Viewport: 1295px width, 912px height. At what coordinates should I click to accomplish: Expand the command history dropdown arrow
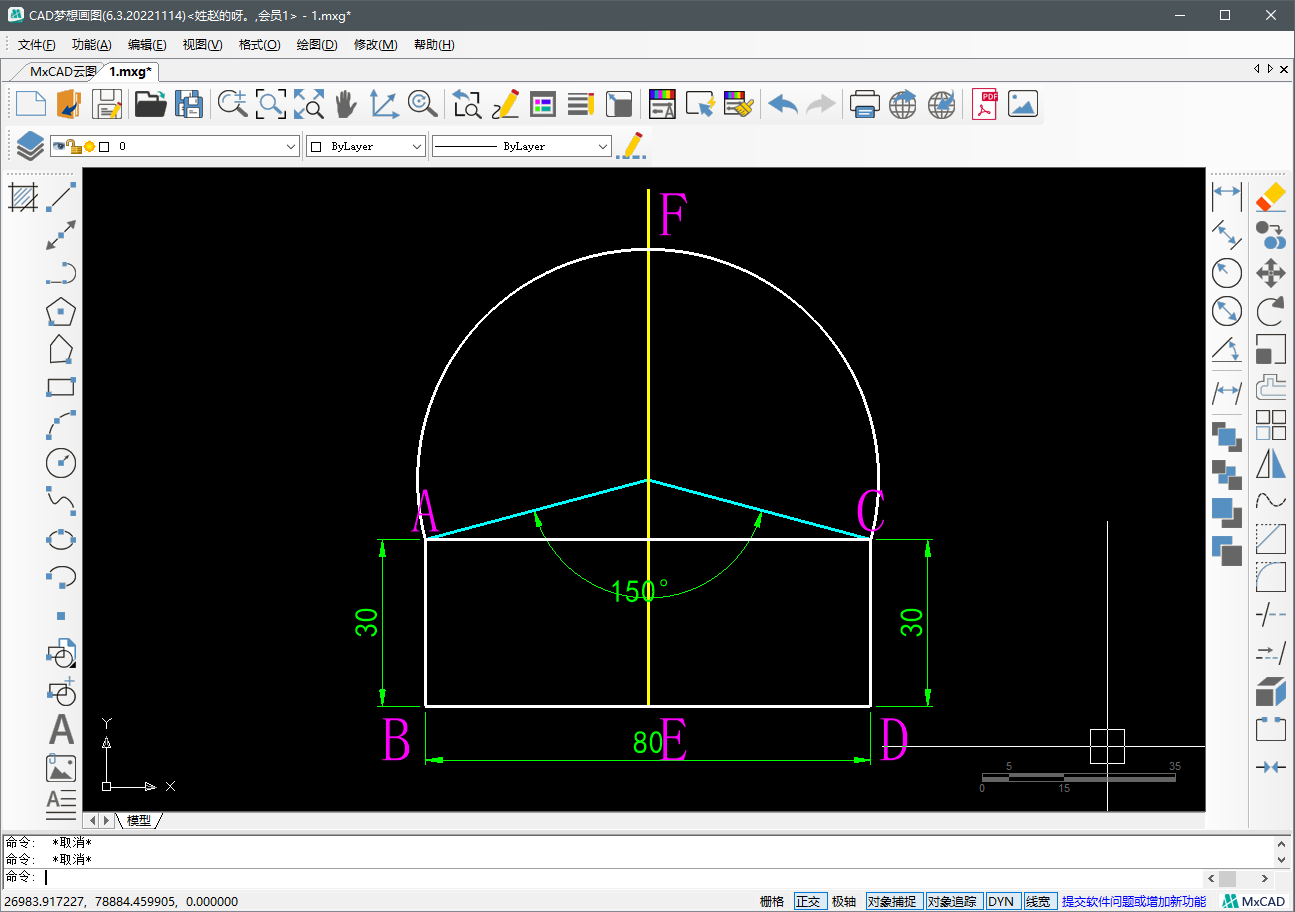[1283, 859]
